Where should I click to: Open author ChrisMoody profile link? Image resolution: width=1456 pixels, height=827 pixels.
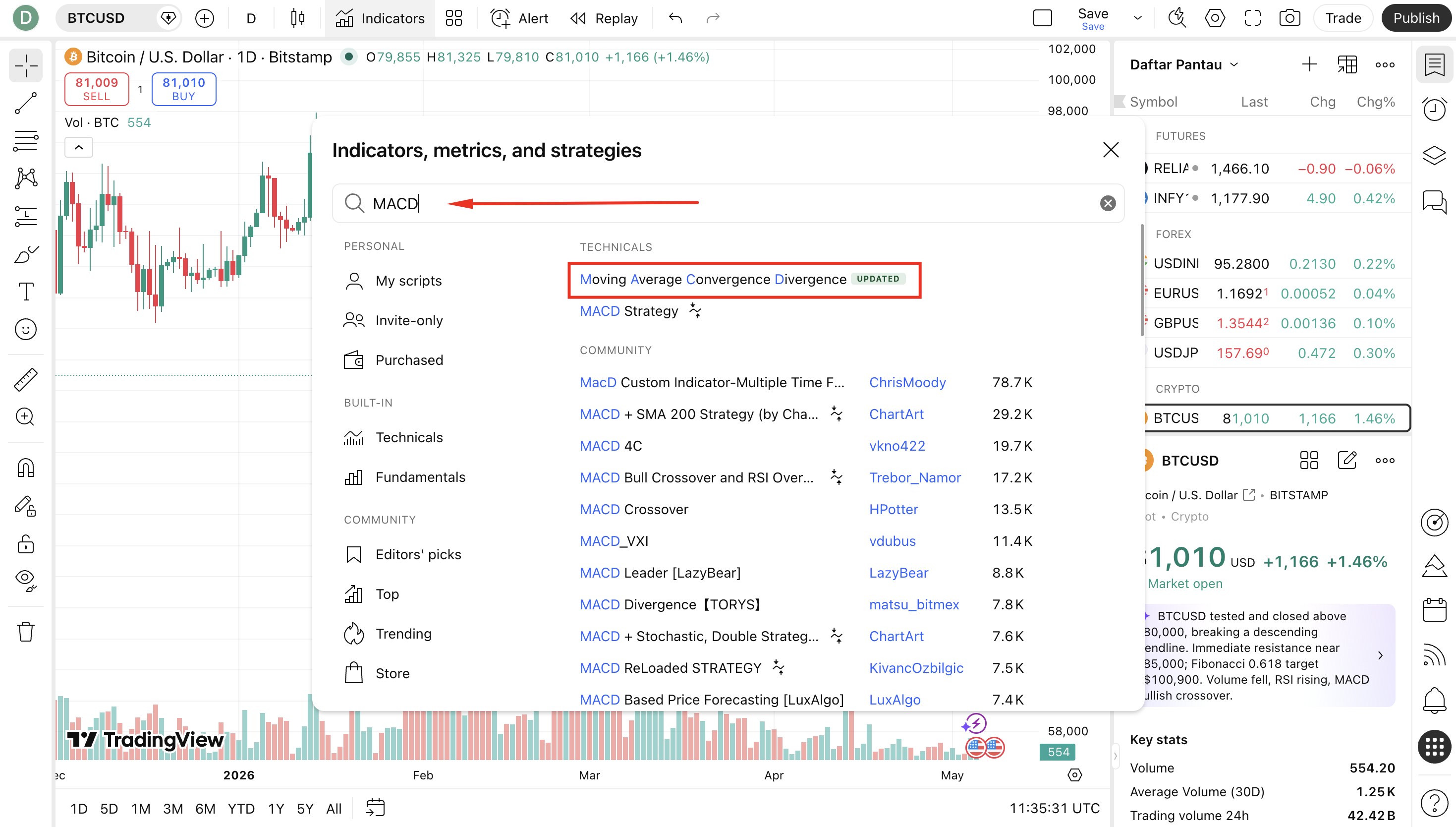pyautogui.click(x=907, y=382)
